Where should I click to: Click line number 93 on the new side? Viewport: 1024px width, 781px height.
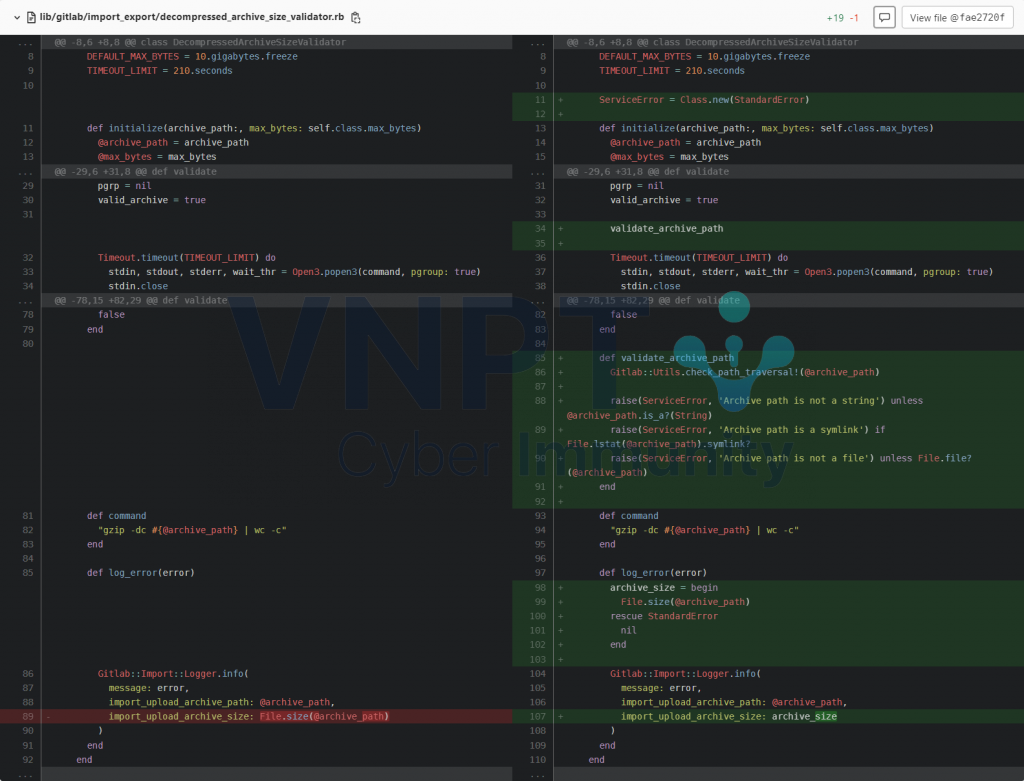pyautogui.click(x=538, y=516)
